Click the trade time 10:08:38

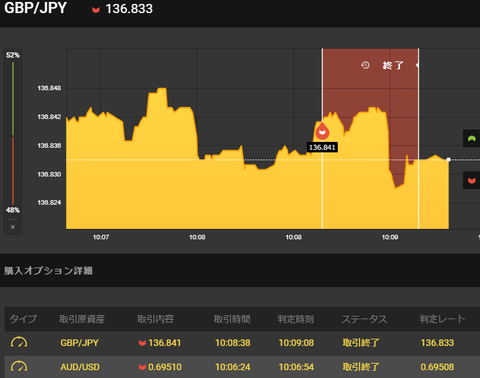click(x=233, y=343)
